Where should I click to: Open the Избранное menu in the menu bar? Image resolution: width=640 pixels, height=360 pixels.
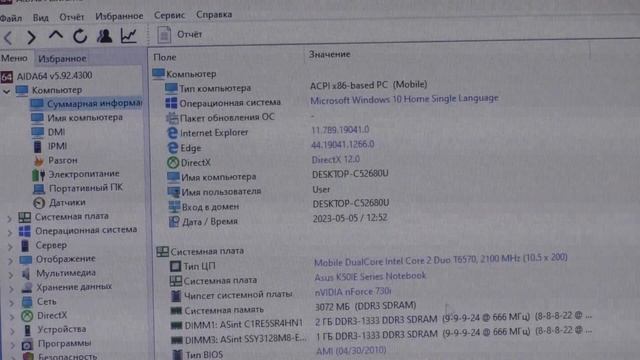[x=119, y=16]
